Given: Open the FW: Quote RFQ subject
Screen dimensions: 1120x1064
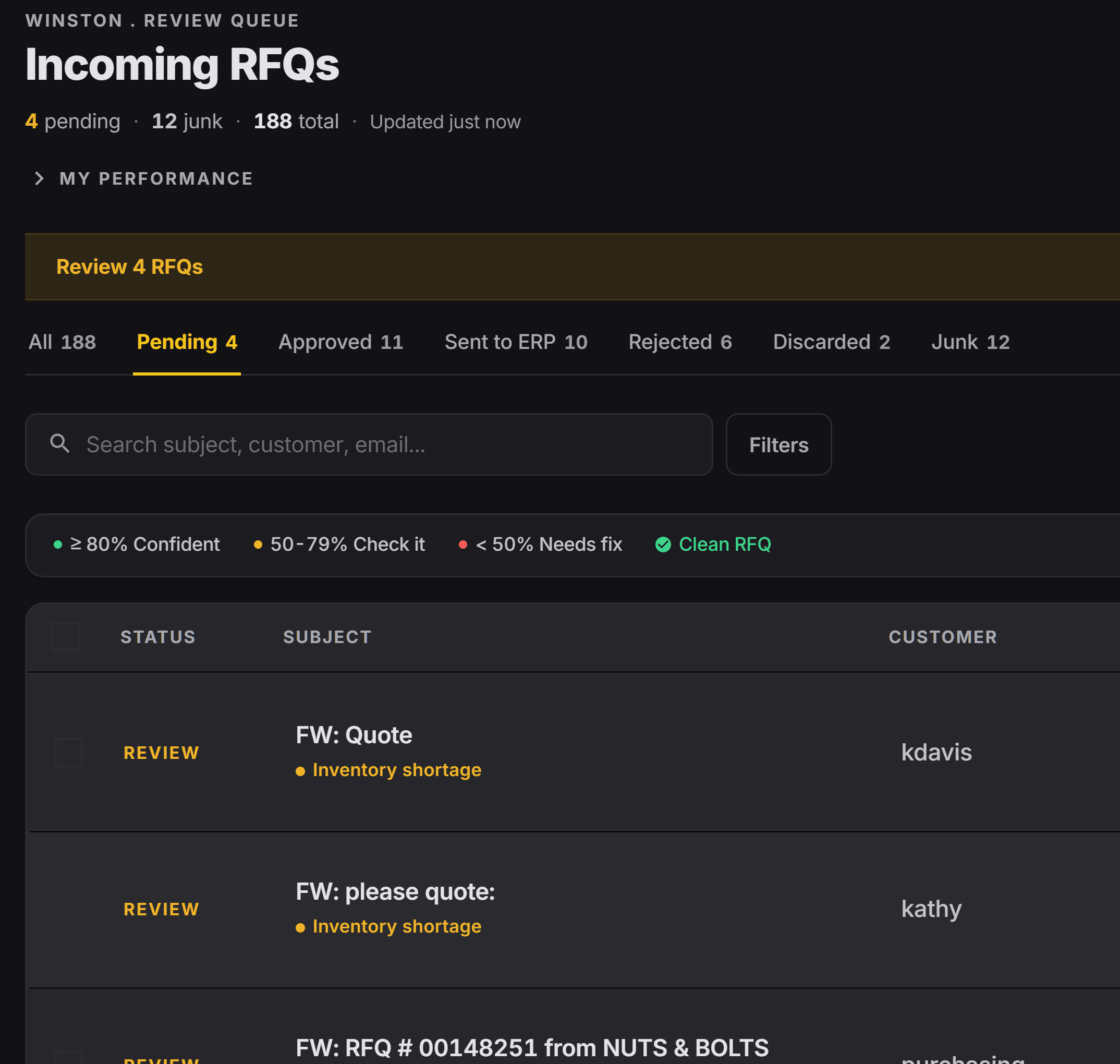Looking at the screenshot, I should (354, 735).
